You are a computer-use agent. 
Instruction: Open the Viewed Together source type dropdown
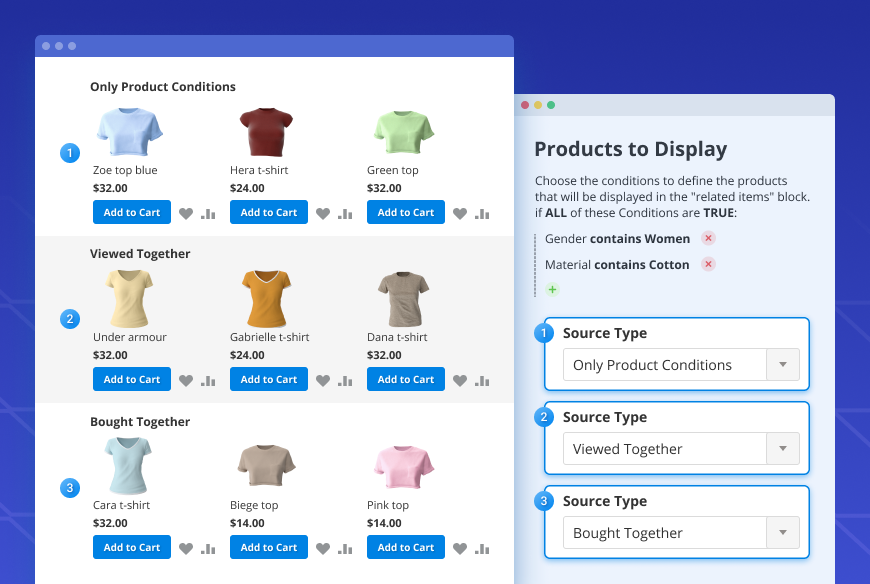click(x=783, y=449)
